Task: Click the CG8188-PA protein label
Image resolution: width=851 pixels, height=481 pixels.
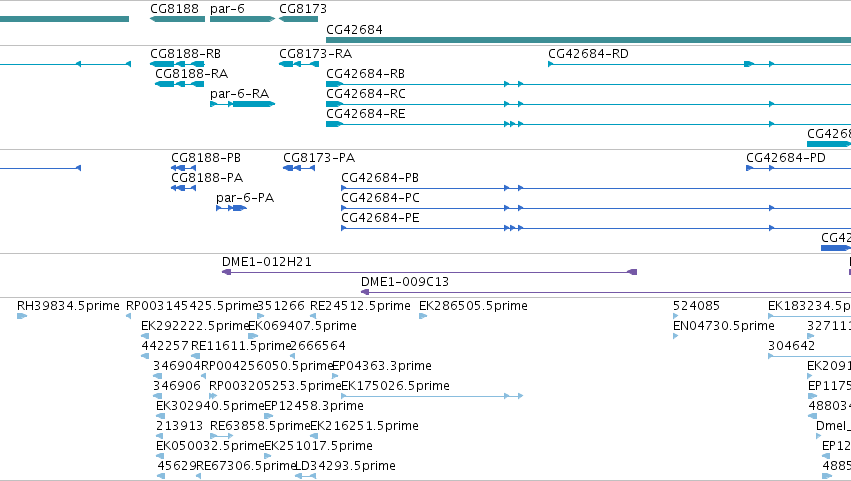Action: pos(207,178)
